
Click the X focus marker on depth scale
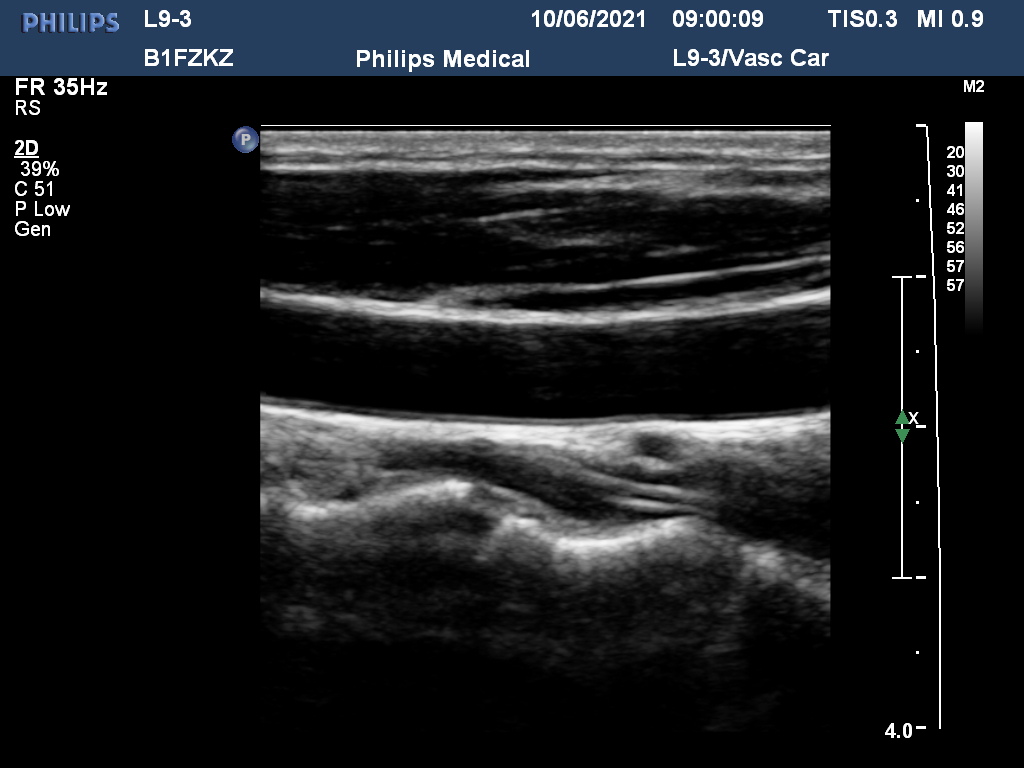point(914,417)
